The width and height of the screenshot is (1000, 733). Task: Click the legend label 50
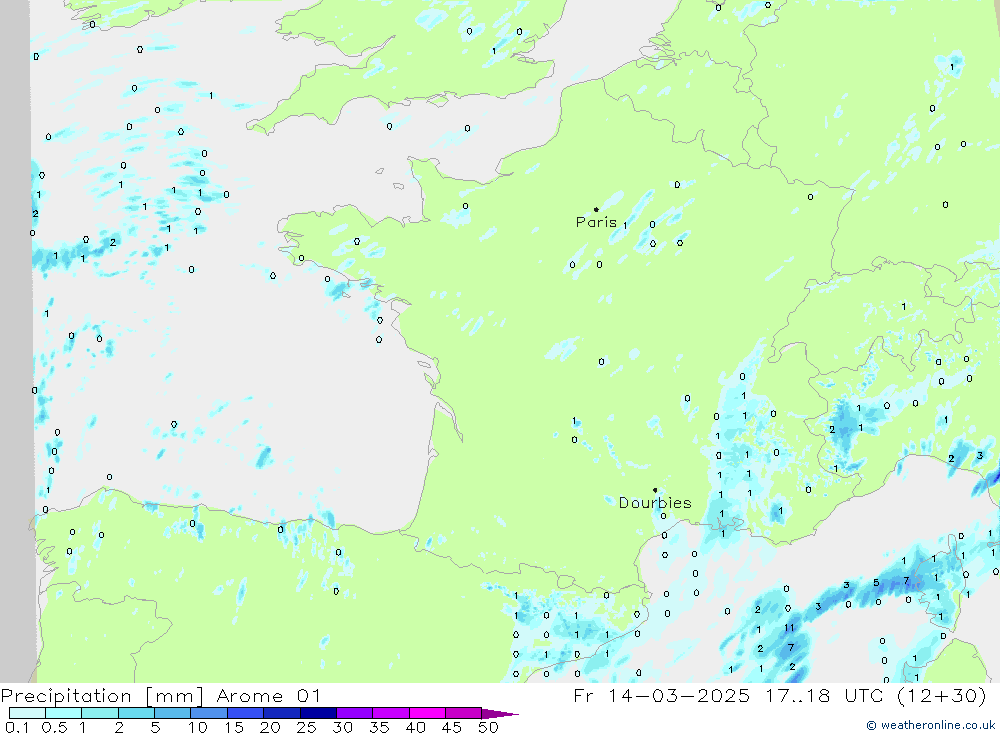pos(488,727)
